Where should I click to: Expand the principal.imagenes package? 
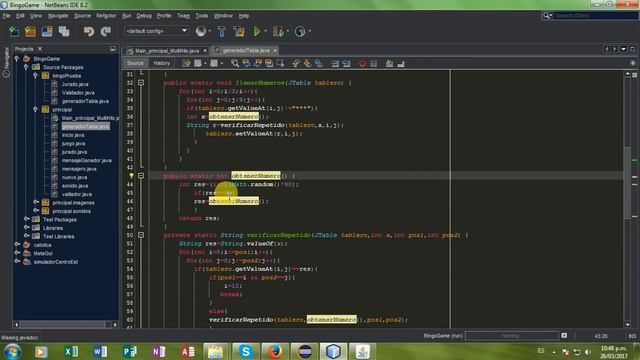(x=36, y=202)
